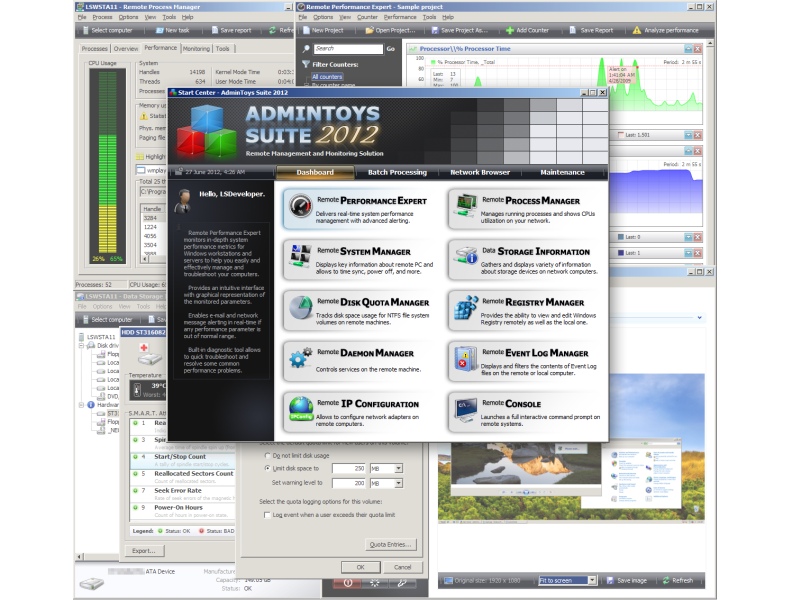This screenshot has height=600, width=800.
Task: Launch Remote Disk Quota Manager icon
Action: [301, 308]
